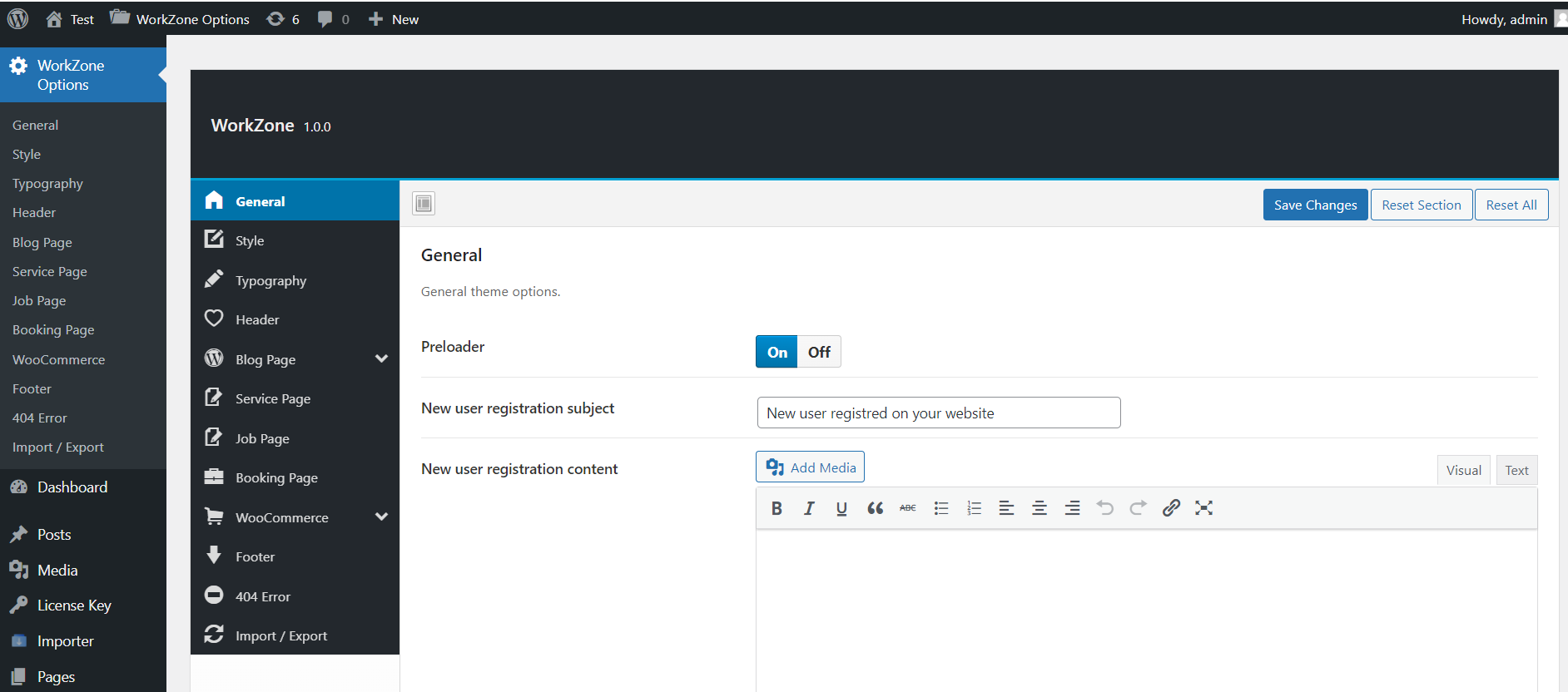Open Typography in WordPress sidebar
The image size is (1568, 692).
pos(47,184)
